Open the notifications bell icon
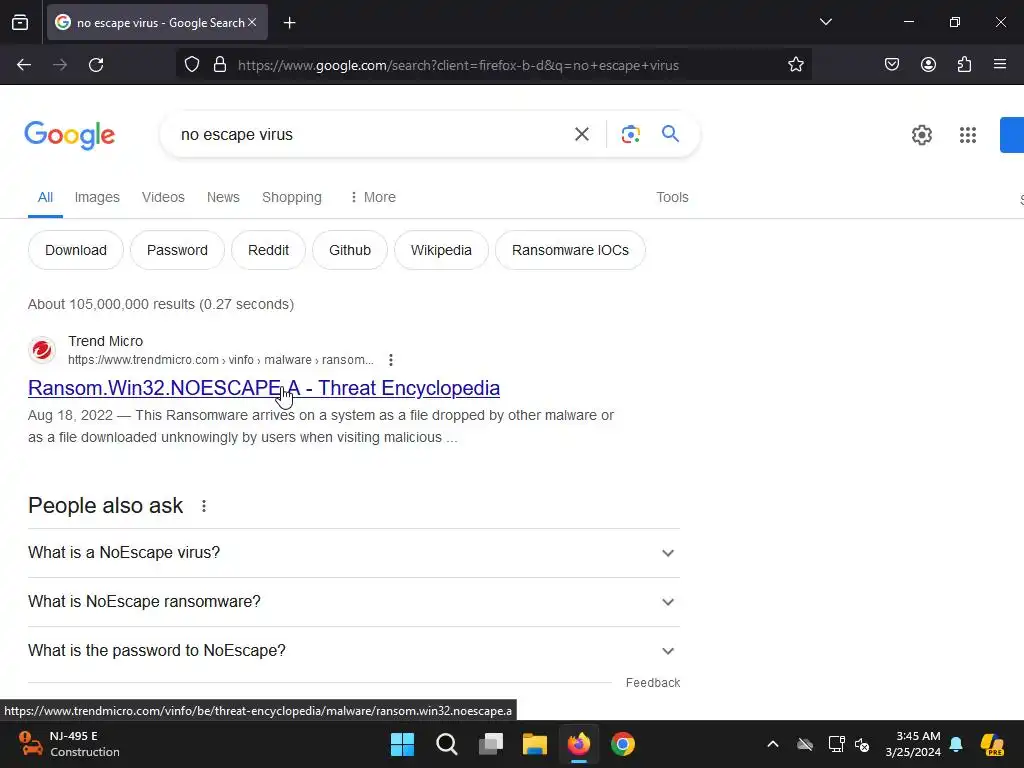Viewport: 1024px width, 768px height. [956, 744]
